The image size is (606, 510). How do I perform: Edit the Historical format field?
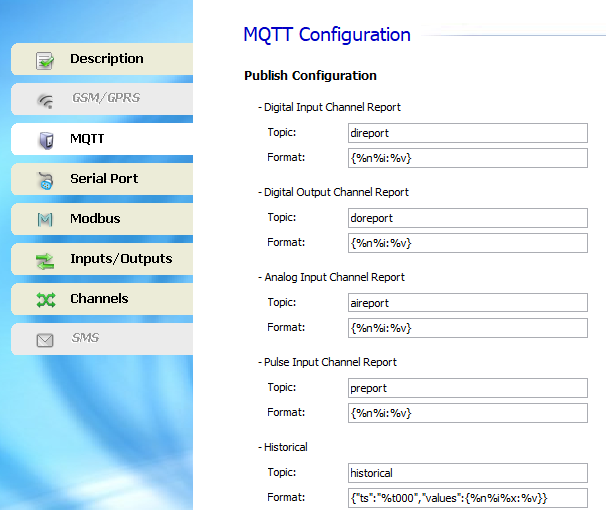tap(468, 498)
